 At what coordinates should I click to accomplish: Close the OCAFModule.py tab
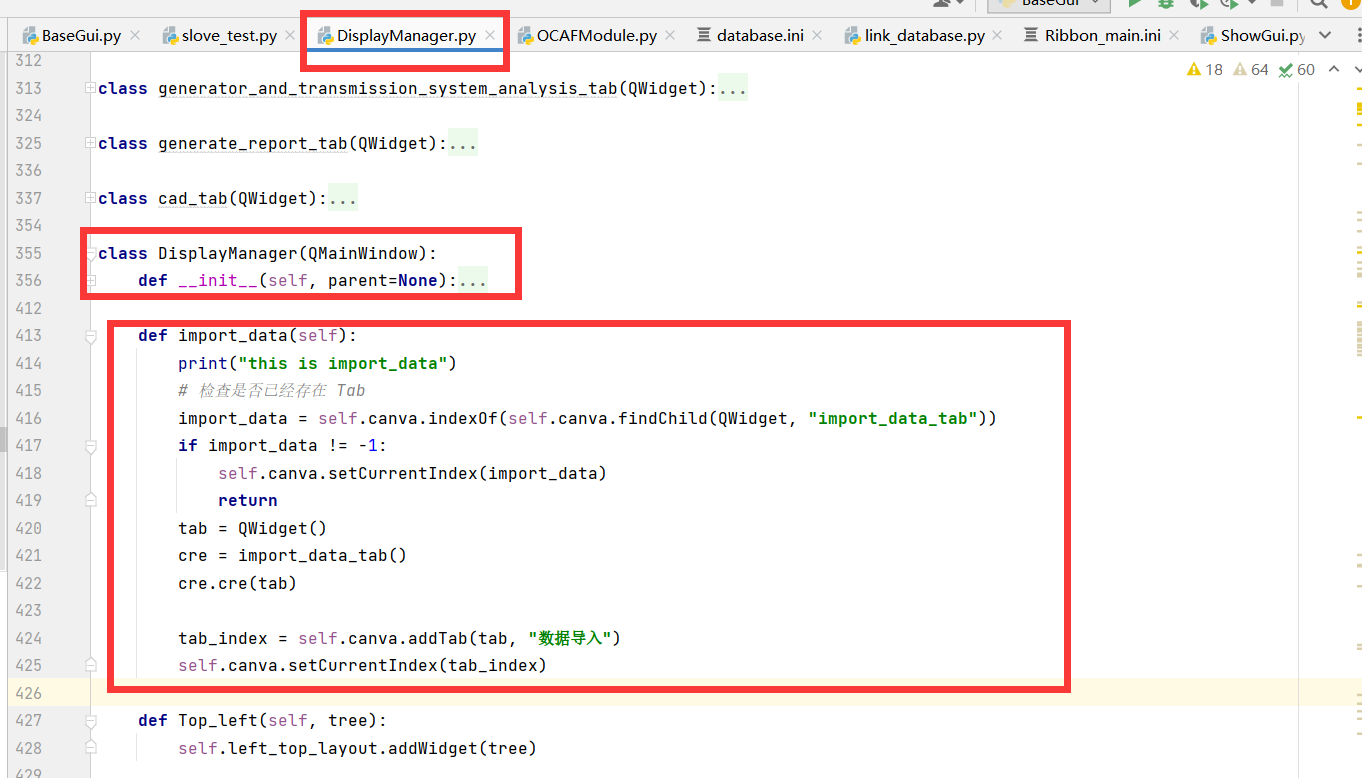671,35
